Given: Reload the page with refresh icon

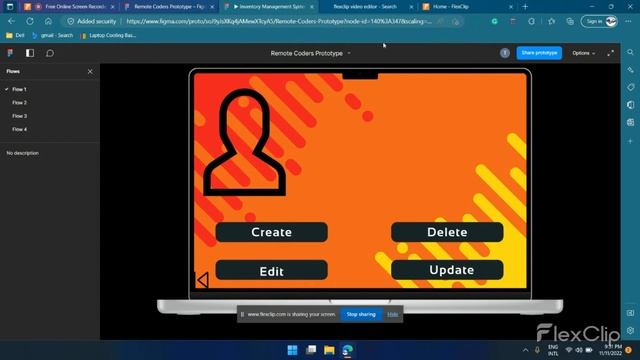Looking at the screenshot, I should tap(30, 21).
